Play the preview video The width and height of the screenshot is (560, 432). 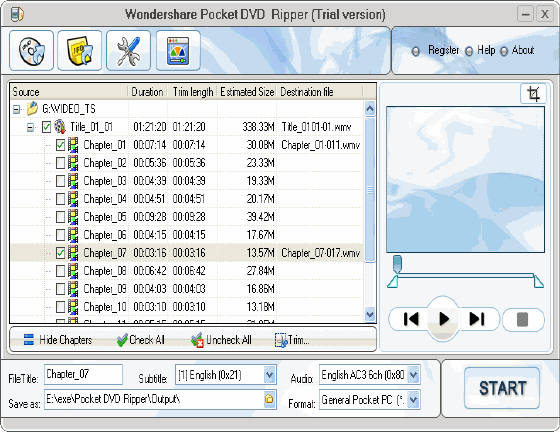(x=444, y=318)
